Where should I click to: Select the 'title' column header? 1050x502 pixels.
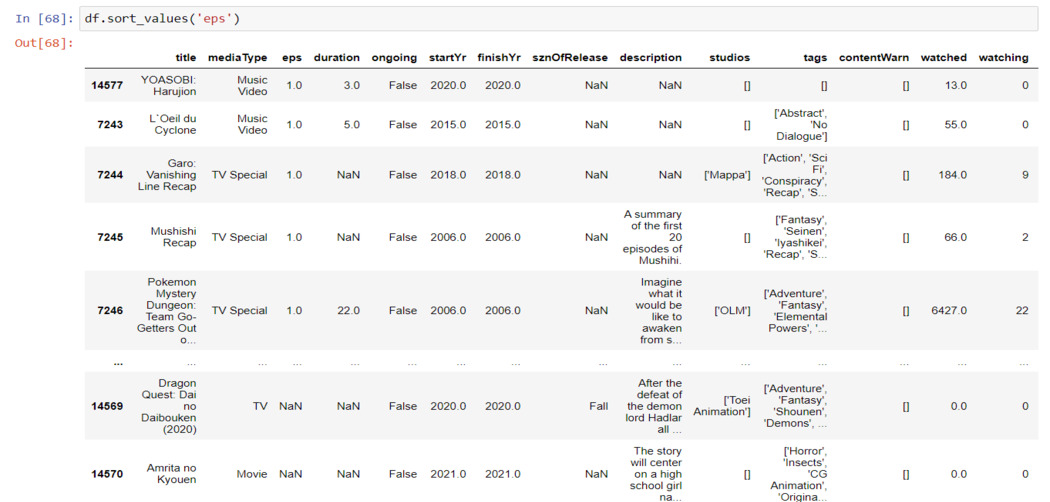tap(185, 58)
